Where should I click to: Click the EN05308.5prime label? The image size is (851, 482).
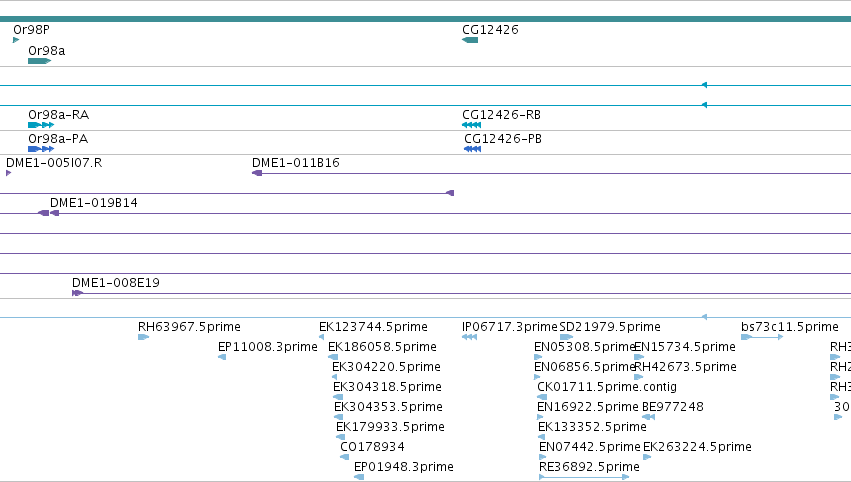point(585,346)
